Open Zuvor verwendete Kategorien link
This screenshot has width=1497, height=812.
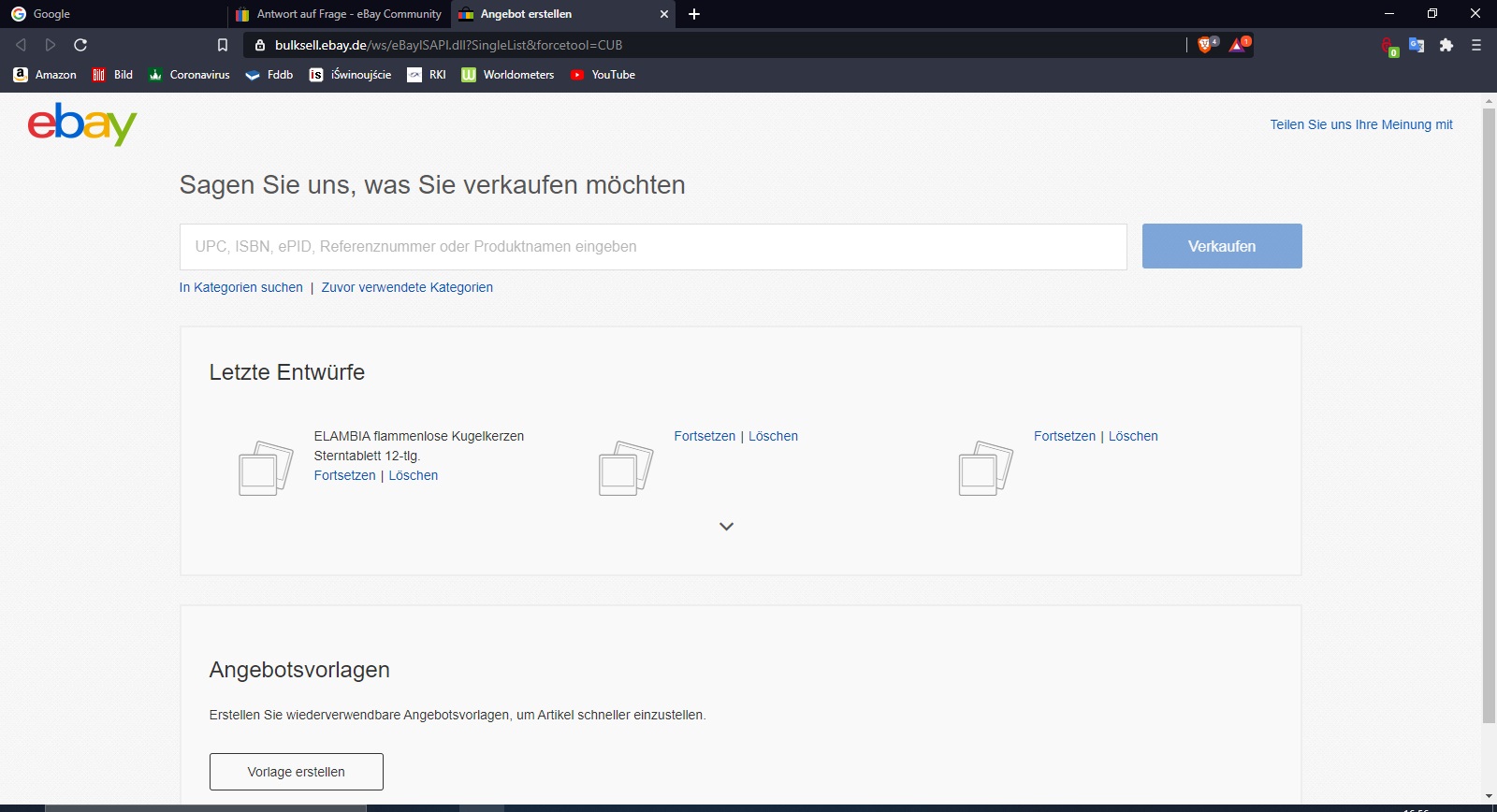[407, 287]
